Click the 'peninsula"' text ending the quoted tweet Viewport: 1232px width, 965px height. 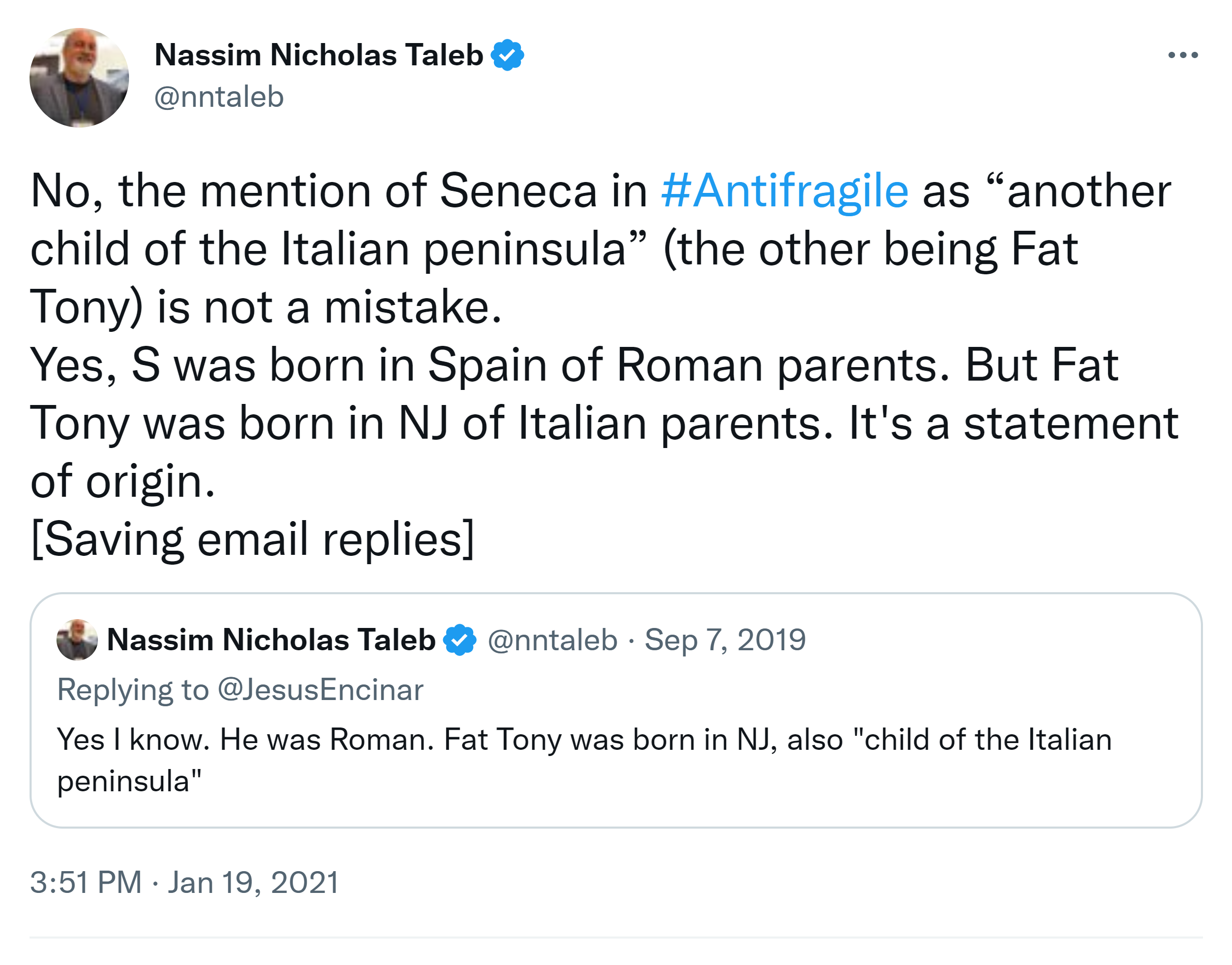(129, 781)
